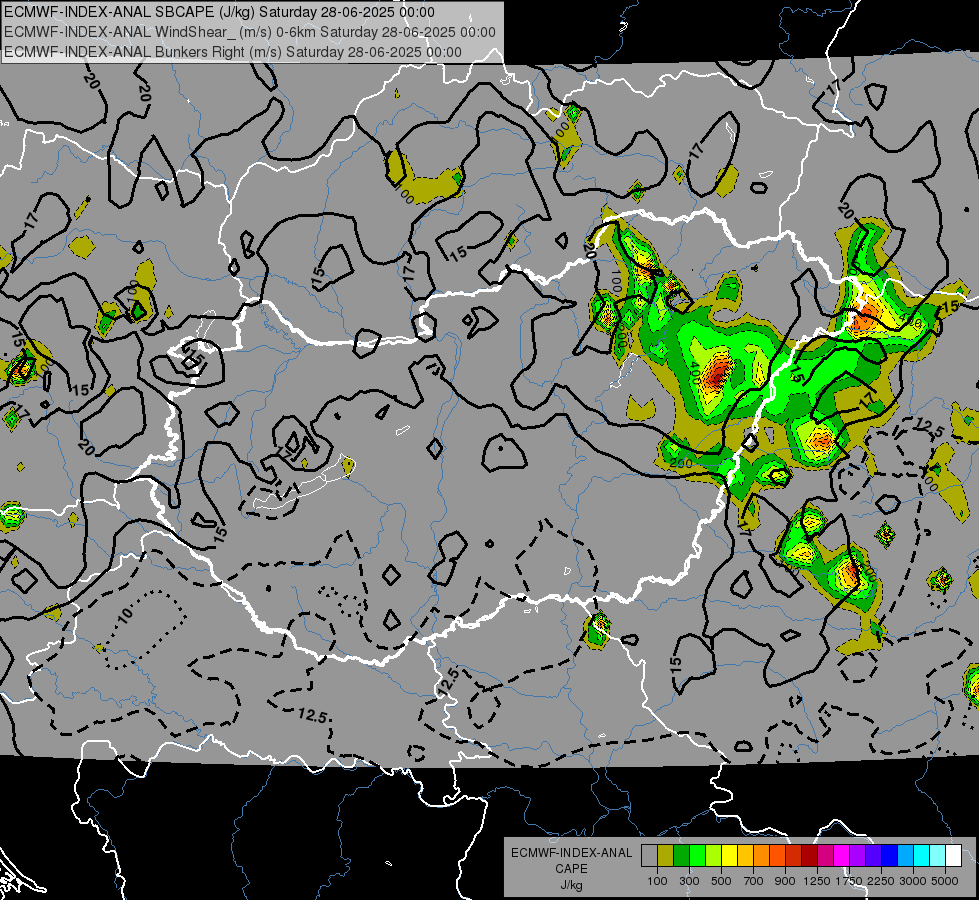The height and width of the screenshot is (900, 979).
Task: Click the "3000" value under the legend
Action: click(x=913, y=881)
